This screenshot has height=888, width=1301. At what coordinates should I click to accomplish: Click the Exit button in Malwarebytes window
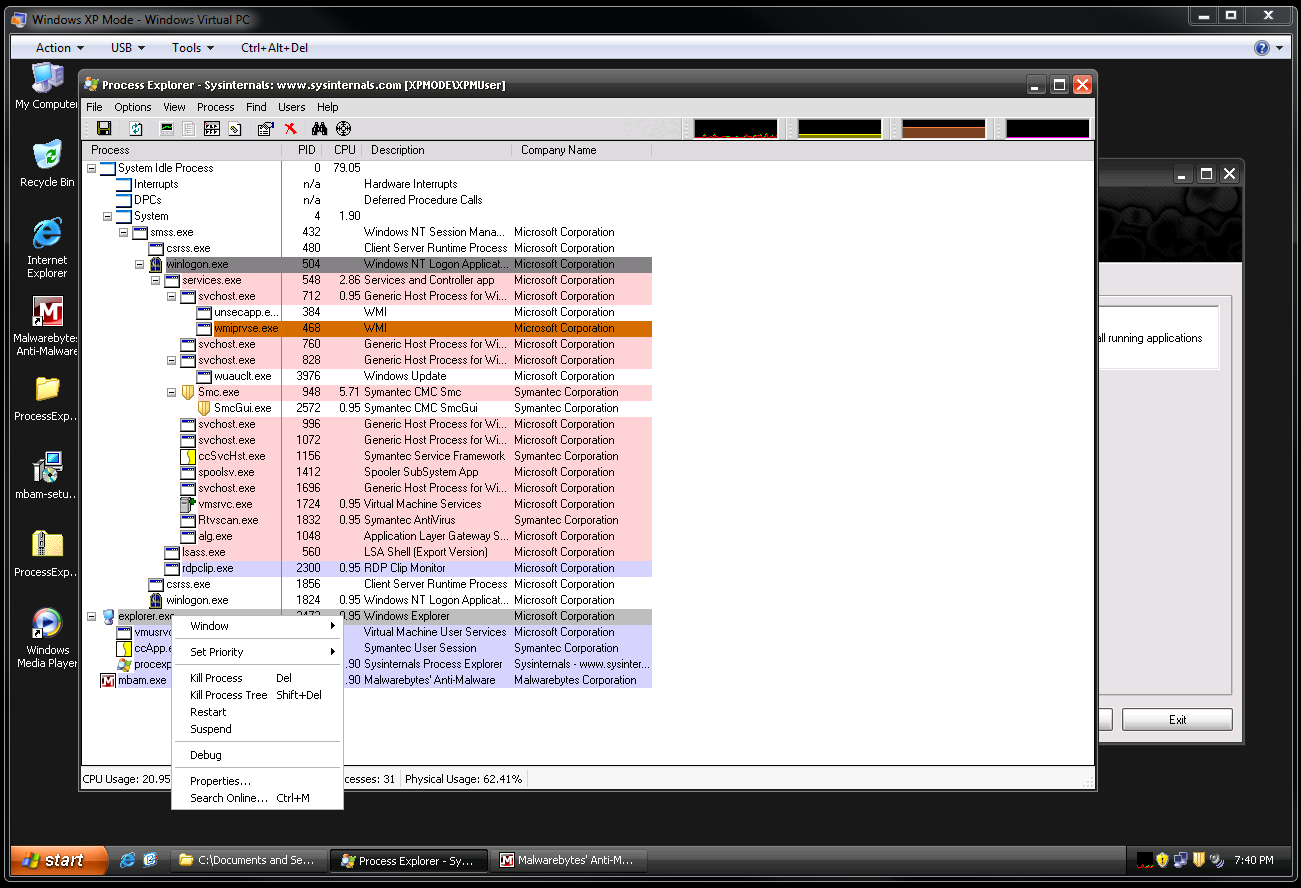pos(1176,720)
